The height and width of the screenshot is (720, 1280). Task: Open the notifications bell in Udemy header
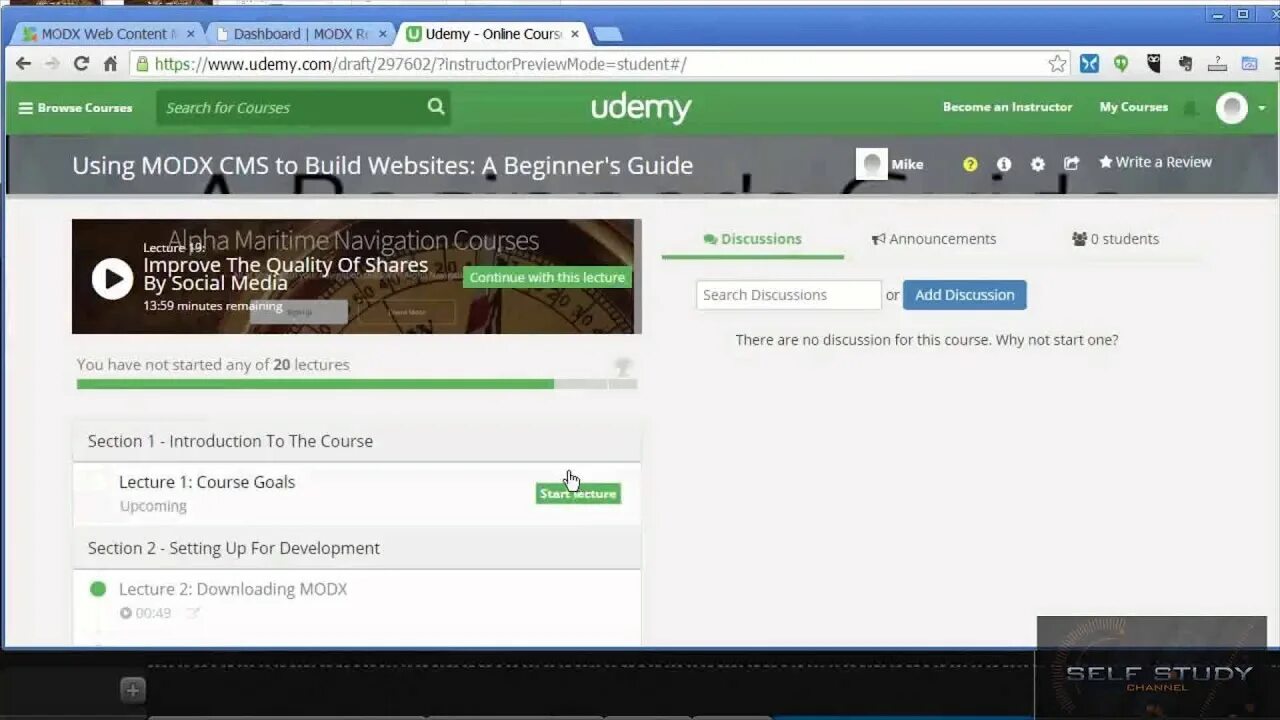[x=1190, y=107]
